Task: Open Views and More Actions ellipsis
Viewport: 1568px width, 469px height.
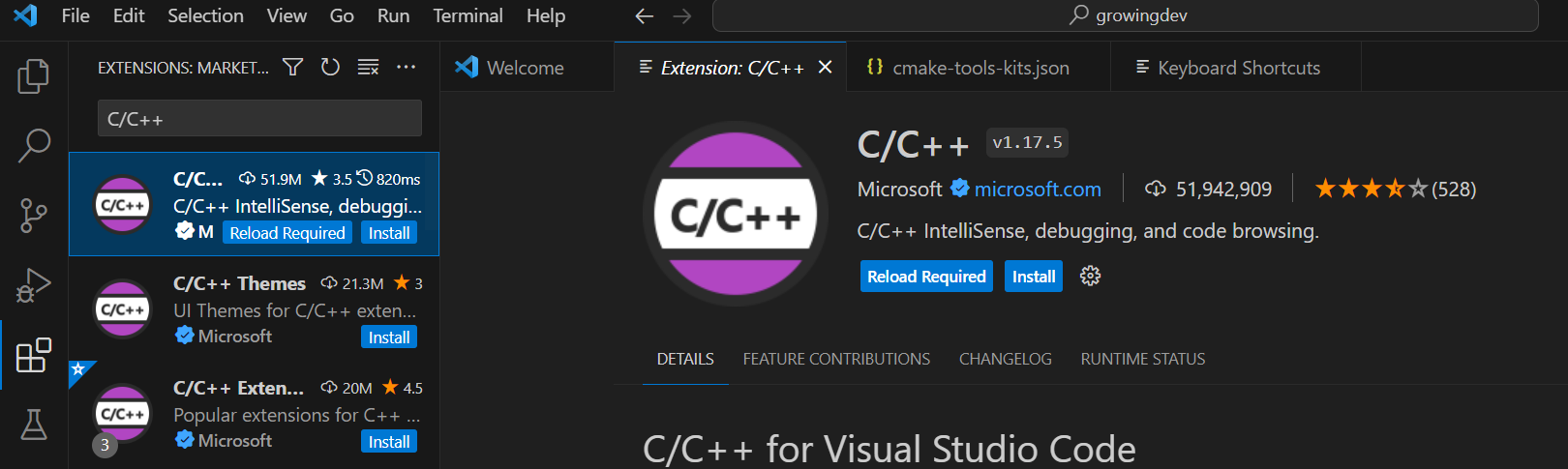Action: tap(406, 67)
